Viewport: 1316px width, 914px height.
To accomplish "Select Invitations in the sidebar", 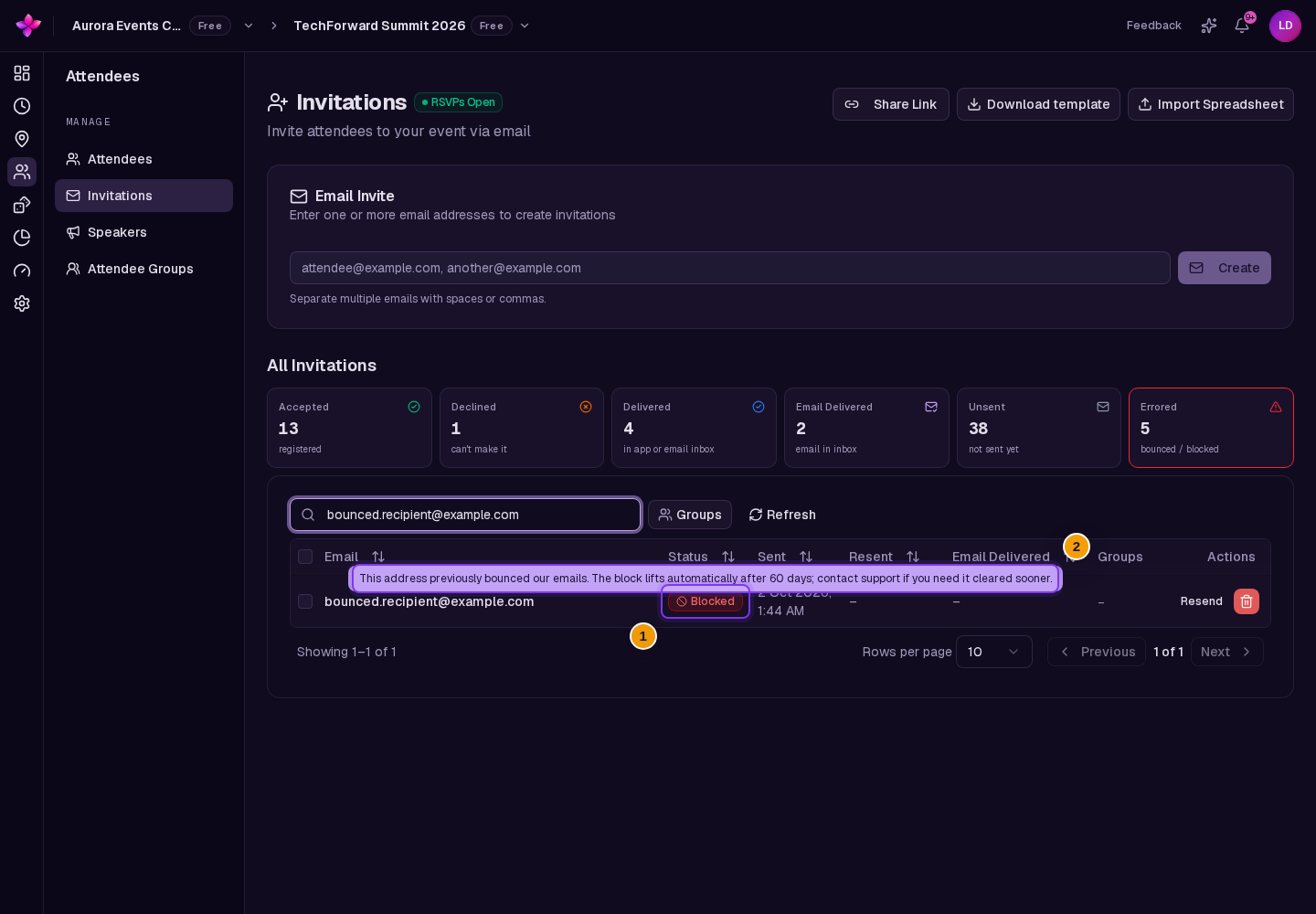I will (143, 196).
